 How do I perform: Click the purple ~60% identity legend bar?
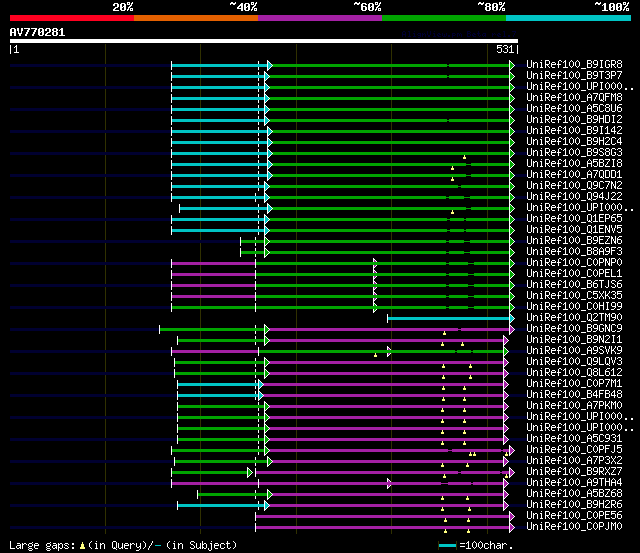(x=320, y=18)
